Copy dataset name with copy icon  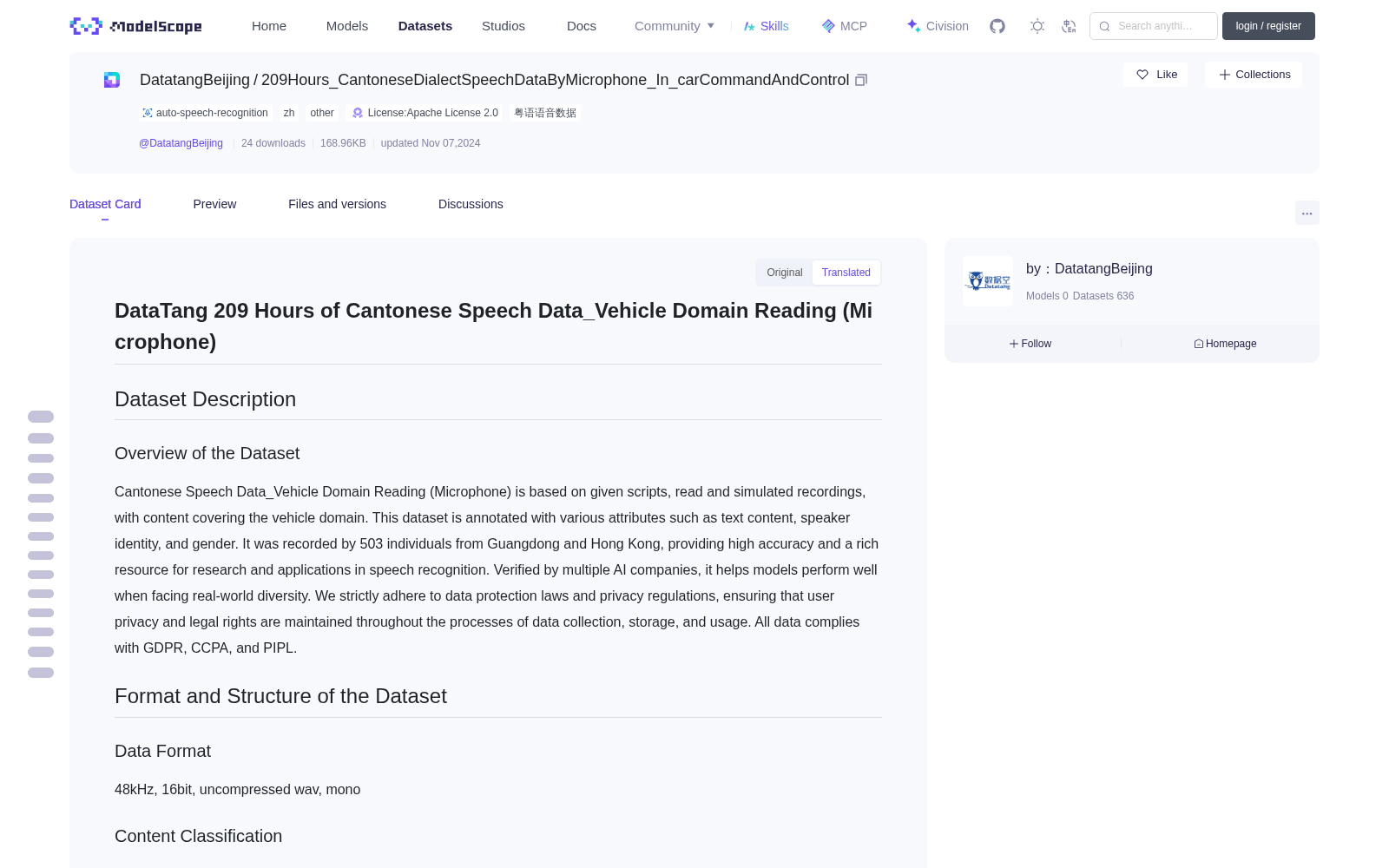(x=861, y=80)
